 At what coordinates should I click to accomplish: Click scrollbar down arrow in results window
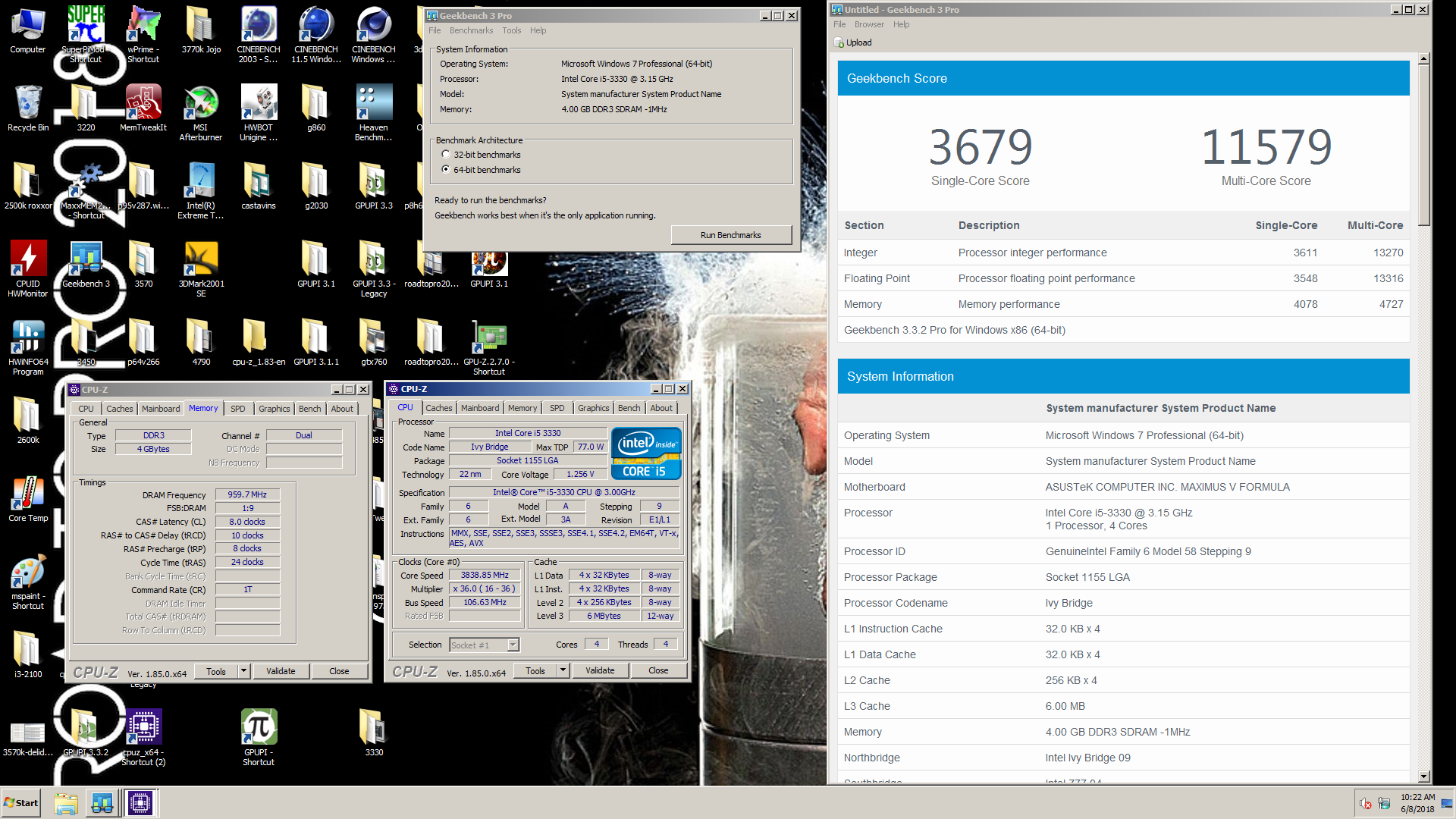[1424, 777]
